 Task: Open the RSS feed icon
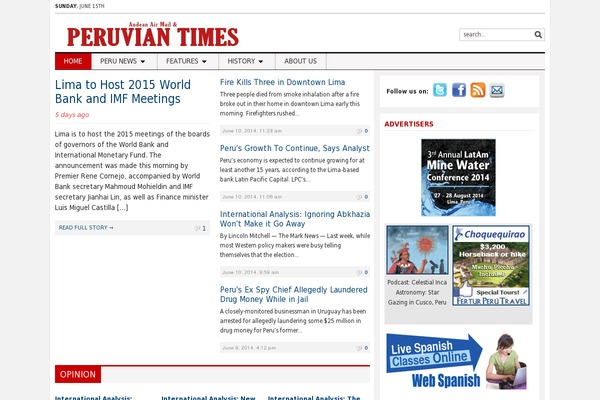[x=478, y=90]
